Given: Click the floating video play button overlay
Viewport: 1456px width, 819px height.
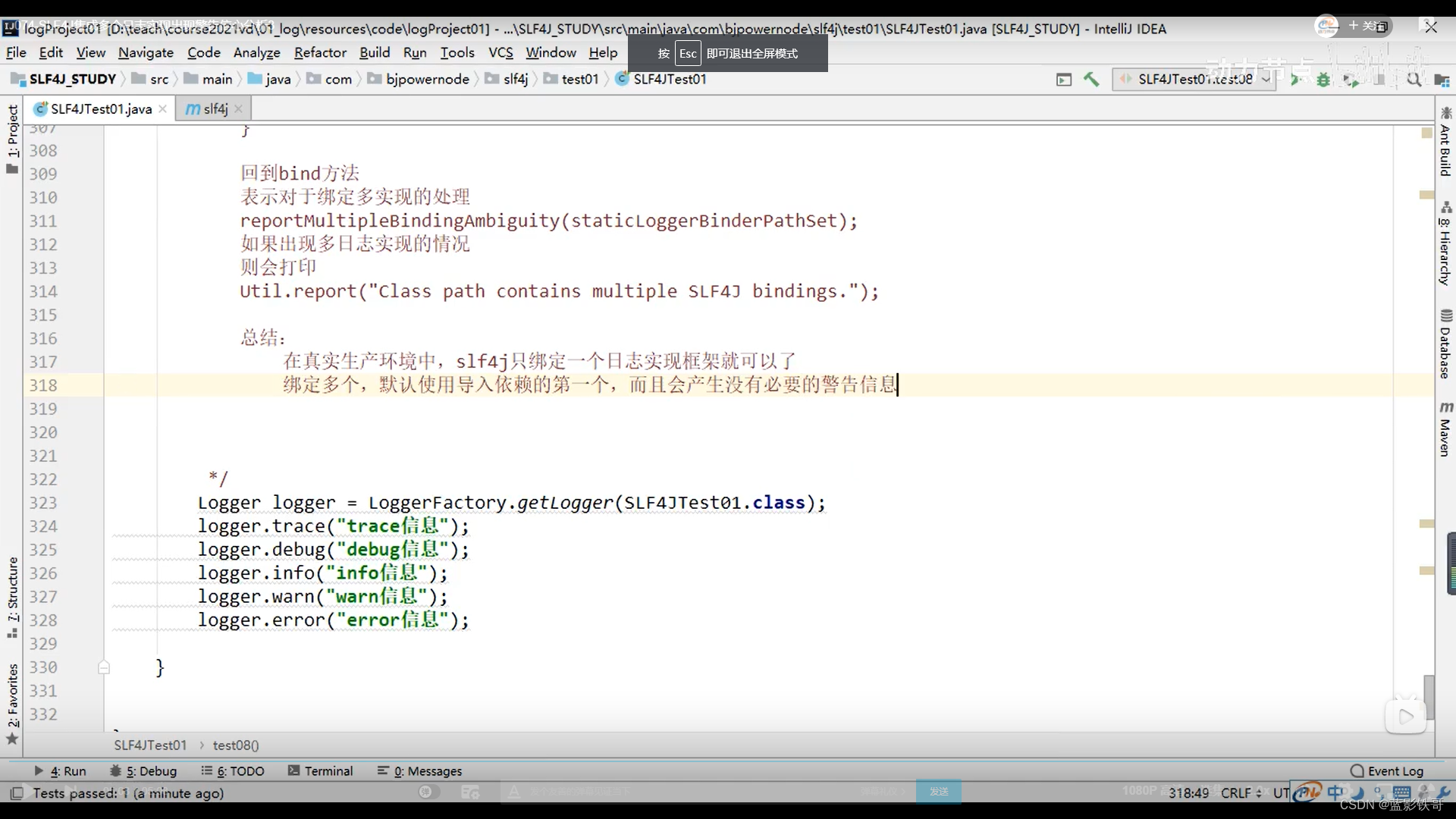Looking at the screenshot, I should (x=1406, y=716).
